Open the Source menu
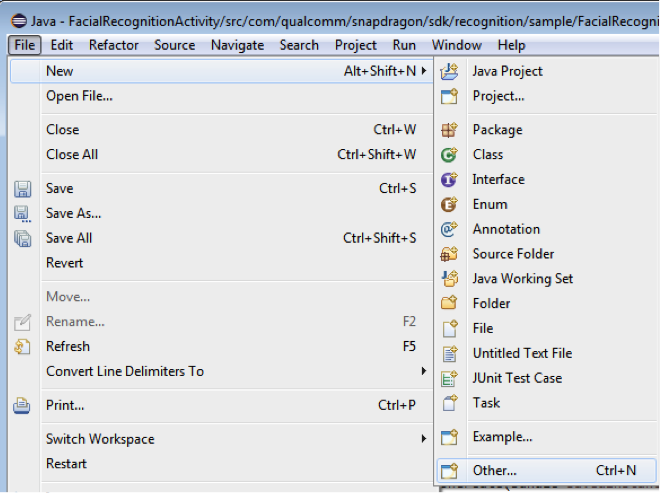Viewport: 660px width, 493px height. (x=175, y=45)
